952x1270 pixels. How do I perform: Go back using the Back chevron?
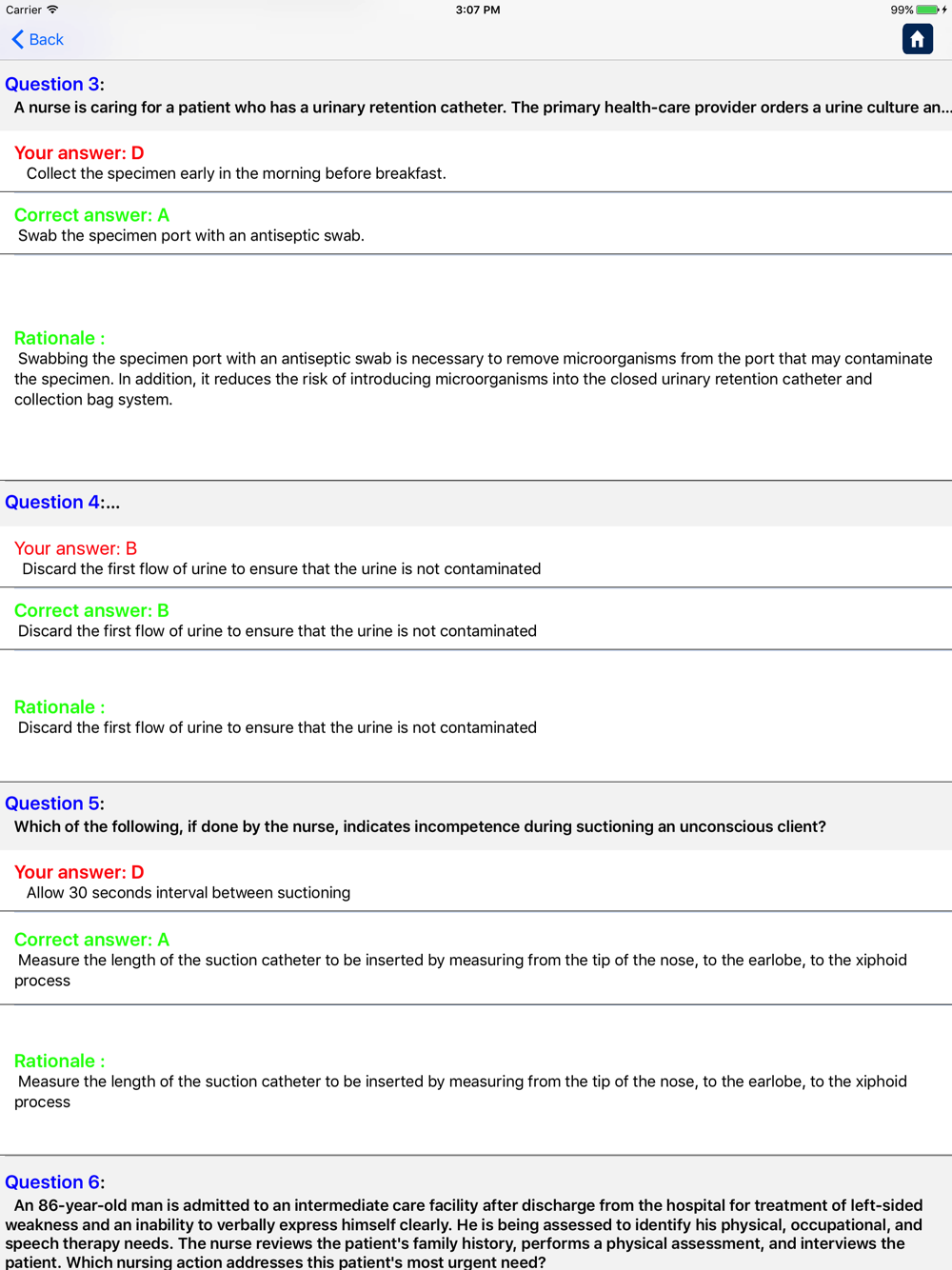(x=38, y=39)
